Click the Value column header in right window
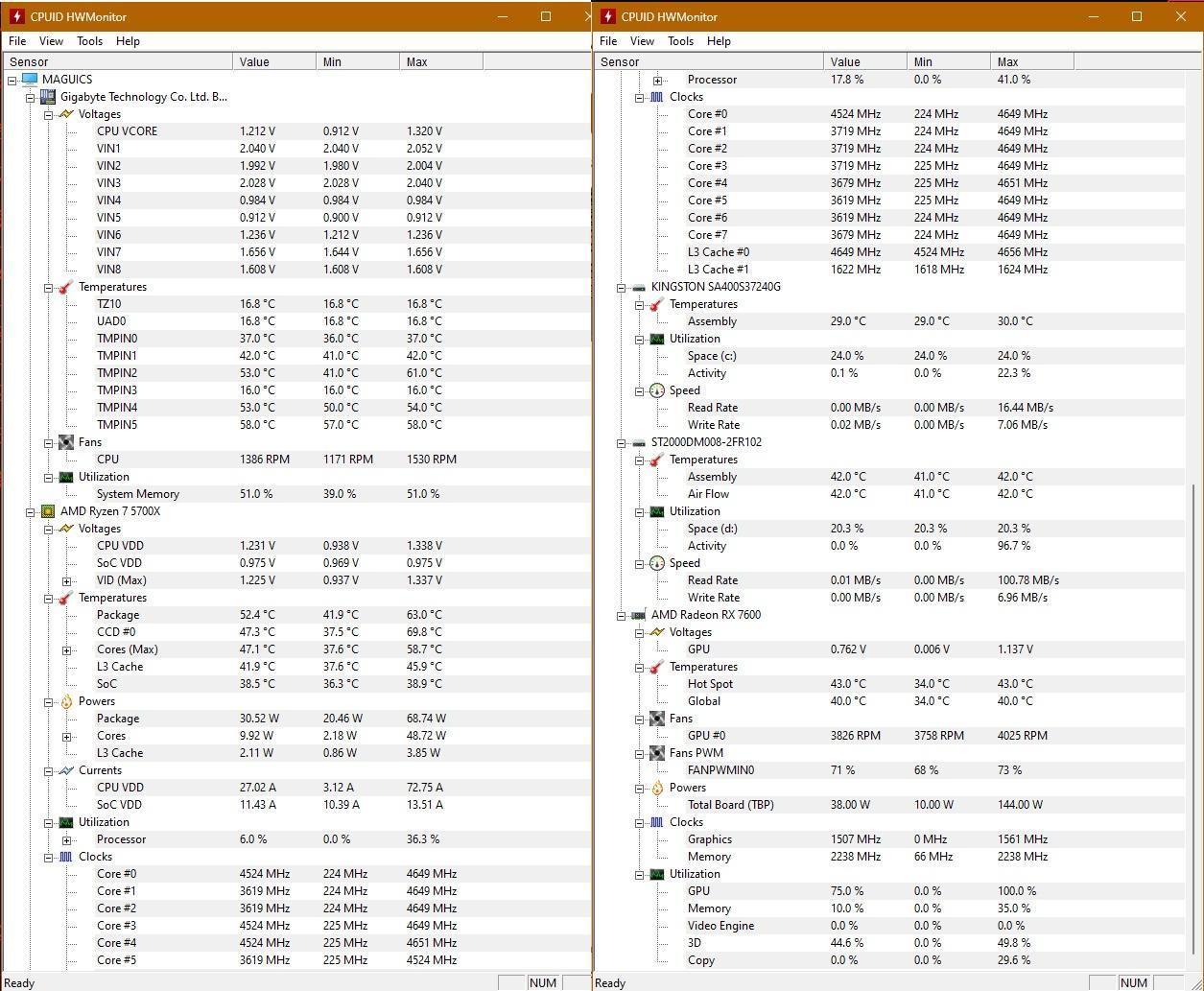Image resolution: width=1204 pixels, height=991 pixels. point(865,61)
